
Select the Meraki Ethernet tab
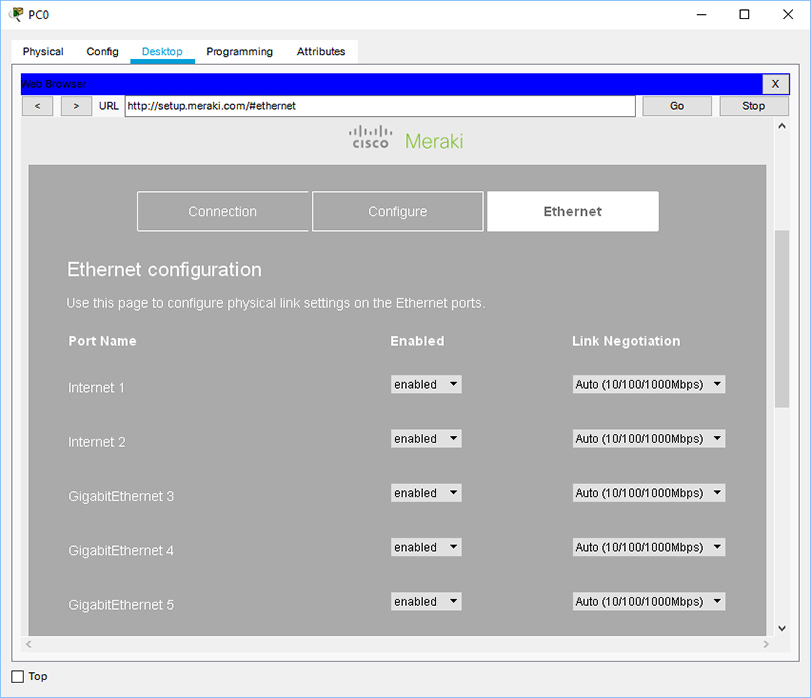573,211
